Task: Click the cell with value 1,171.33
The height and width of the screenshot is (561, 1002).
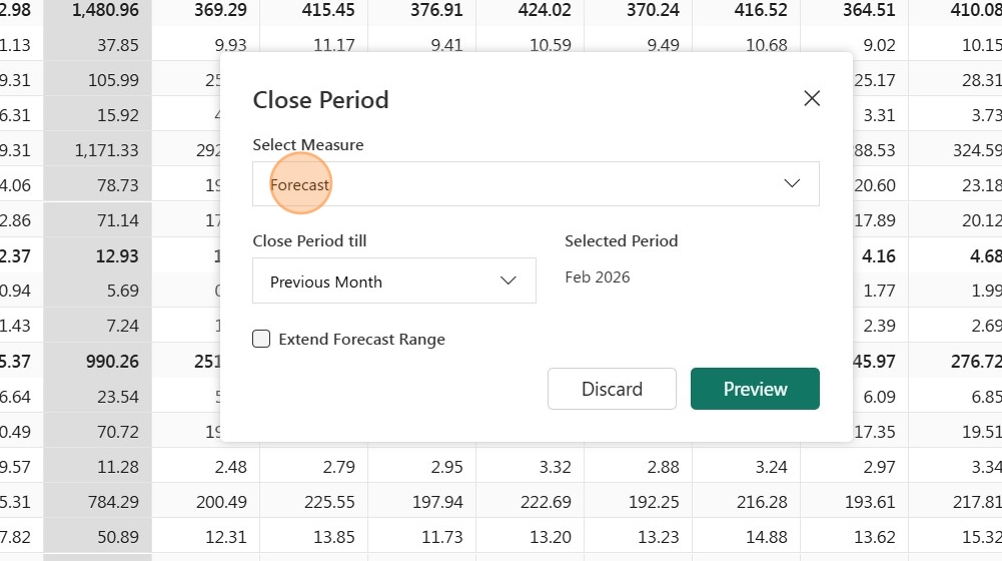Action: click(x=98, y=150)
